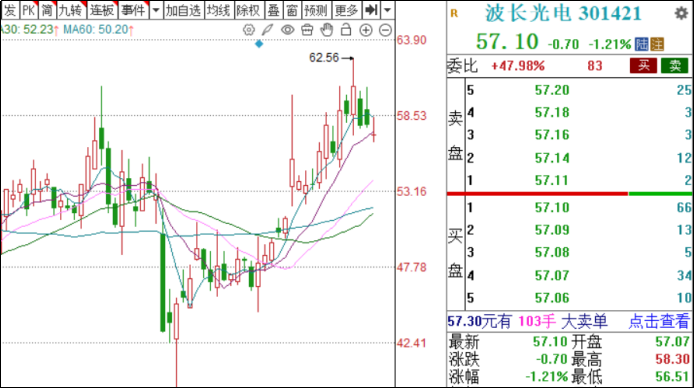Open chart settings gear icon

tap(249, 30)
